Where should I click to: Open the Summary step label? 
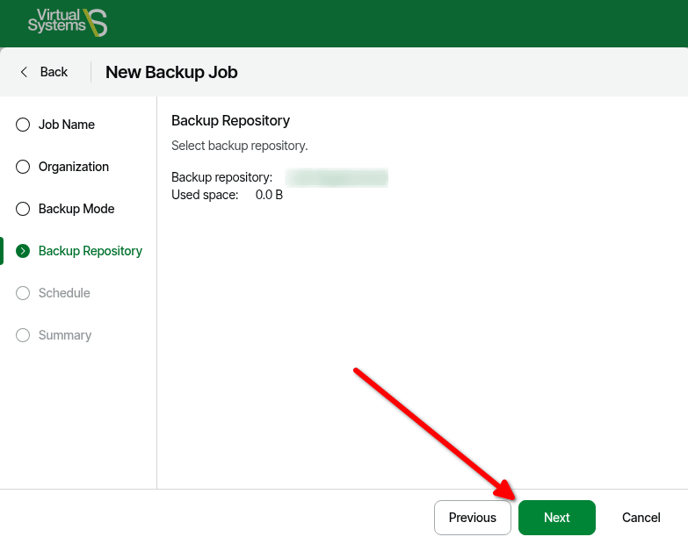click(65, 335)
